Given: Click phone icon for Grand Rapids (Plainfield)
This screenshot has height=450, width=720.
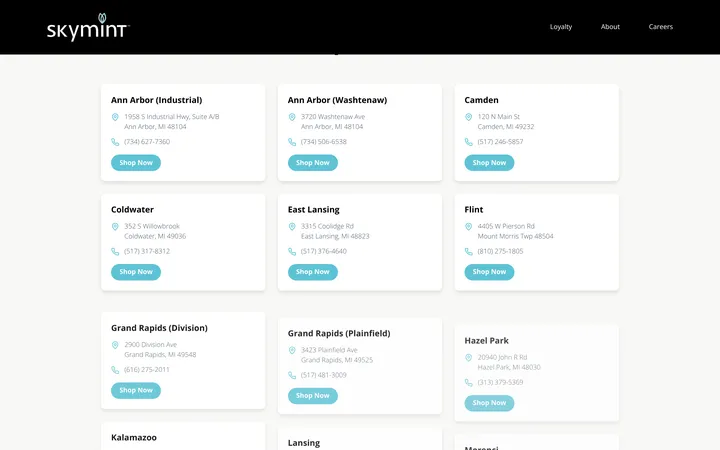Looking at the screenshot, I should point(292,376).
